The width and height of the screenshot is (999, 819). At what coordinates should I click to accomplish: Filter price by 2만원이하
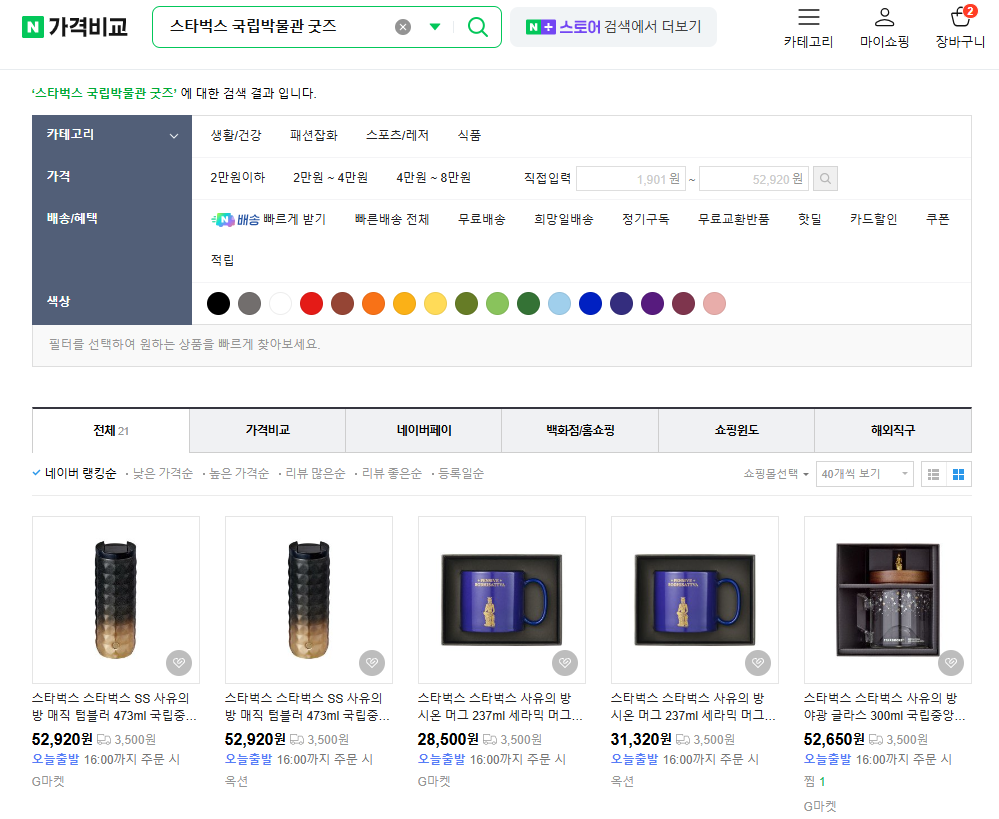tap(237, 177)
